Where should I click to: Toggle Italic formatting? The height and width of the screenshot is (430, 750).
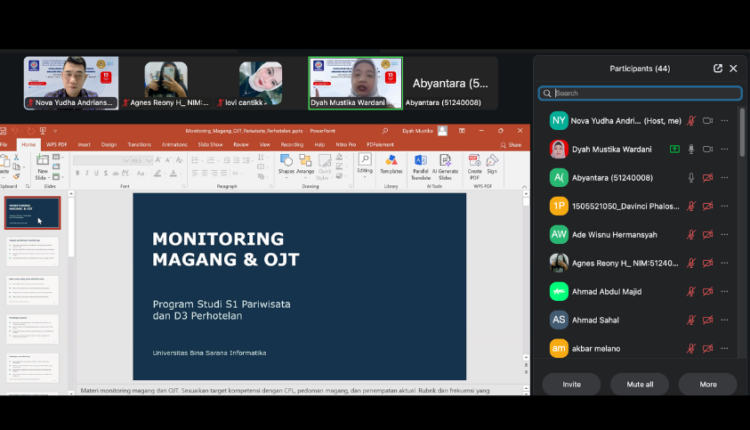click(87, 173)
